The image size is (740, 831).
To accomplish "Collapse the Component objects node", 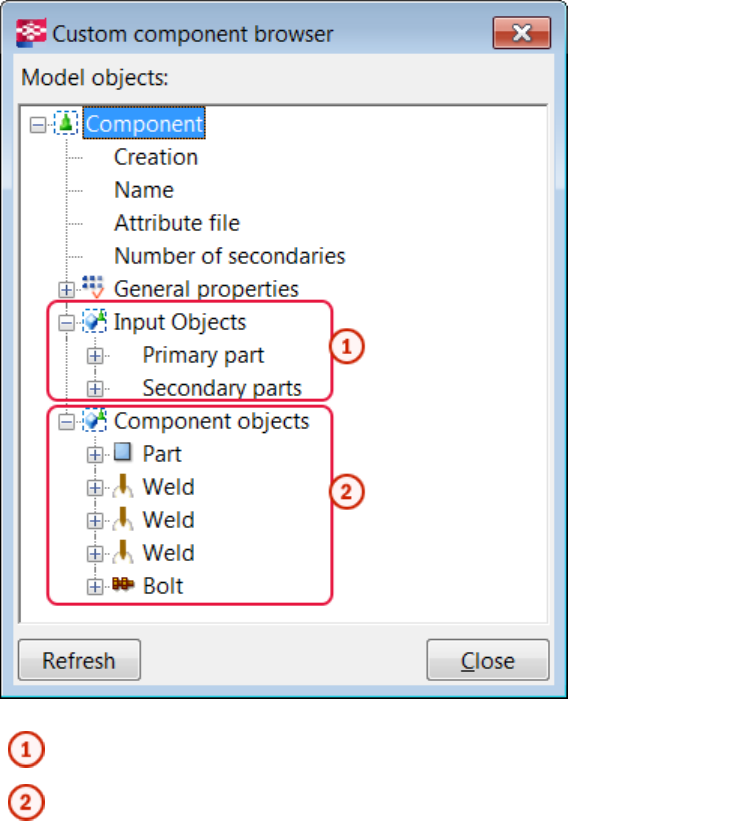I will point(67,422).
